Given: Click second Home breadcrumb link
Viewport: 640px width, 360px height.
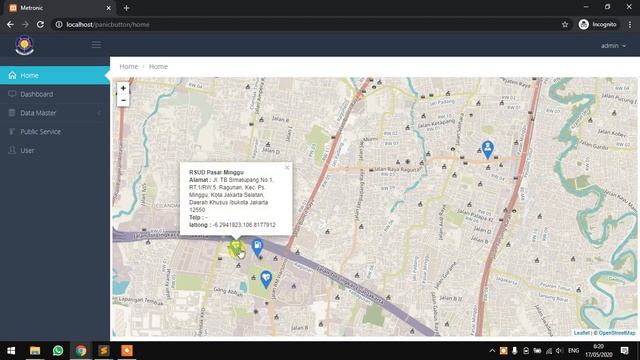Looking at the screenshot, I should pos(158,67).
